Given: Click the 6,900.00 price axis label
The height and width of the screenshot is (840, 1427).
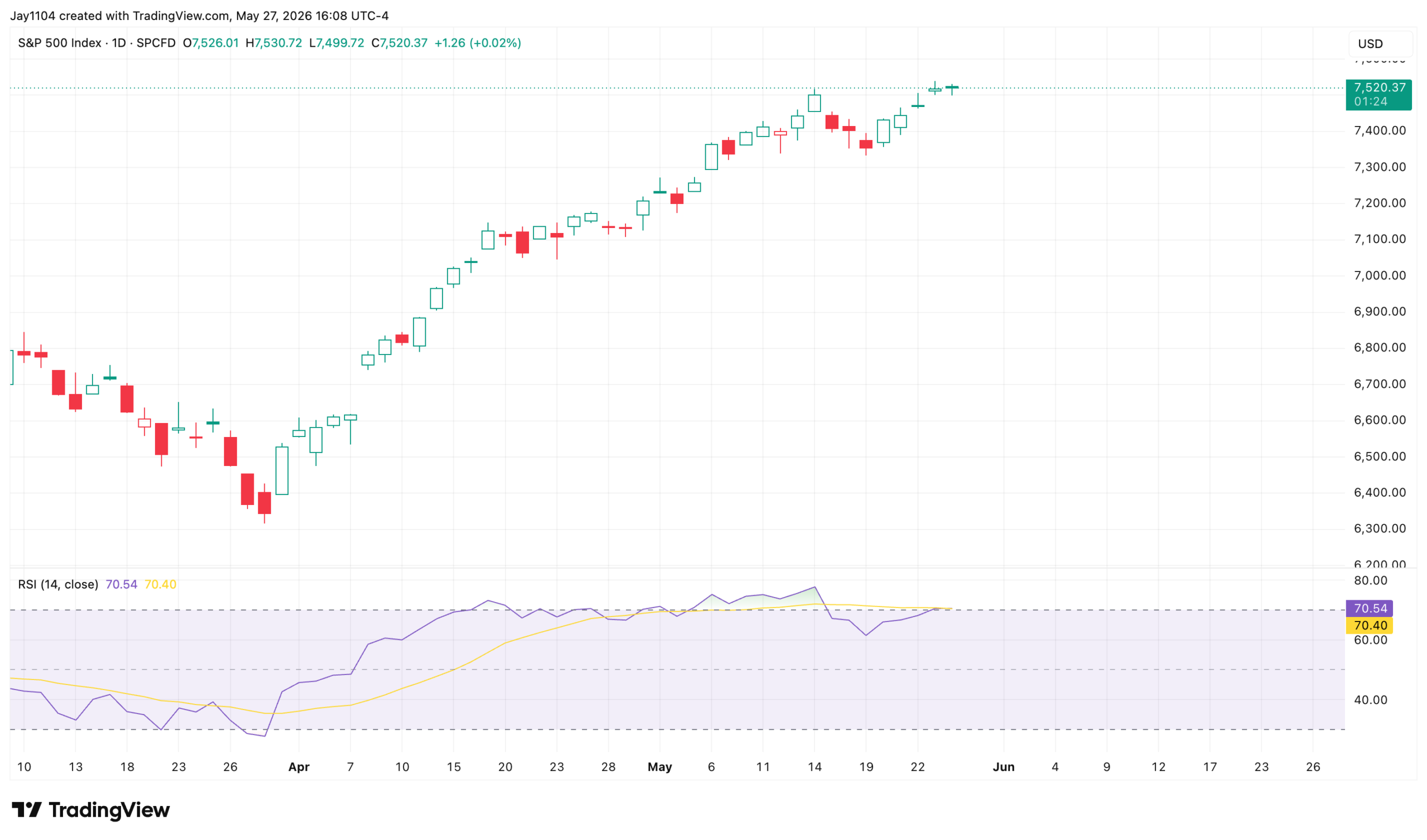Looking at the screenshot, I should coord(1380,312).
